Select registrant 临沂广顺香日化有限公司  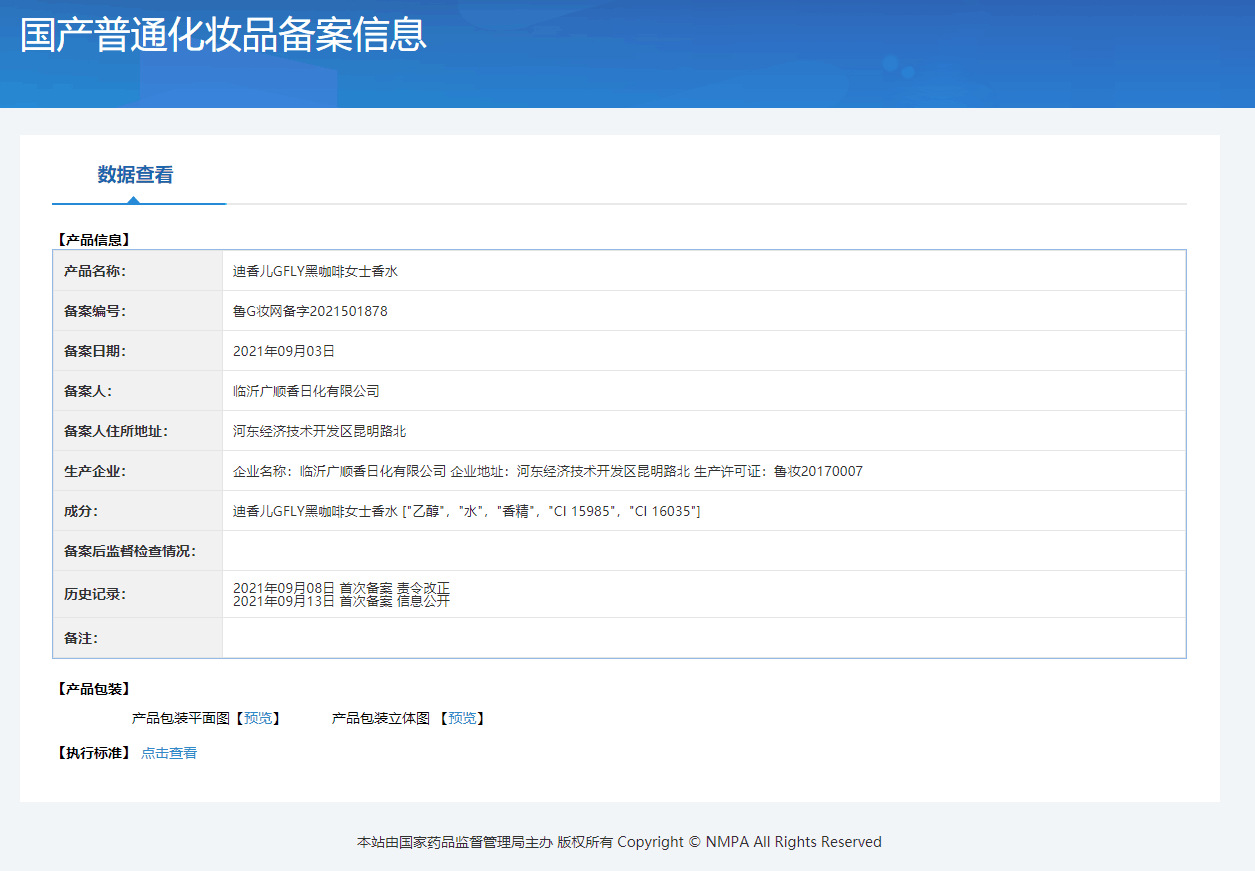[x=306, y=391]
